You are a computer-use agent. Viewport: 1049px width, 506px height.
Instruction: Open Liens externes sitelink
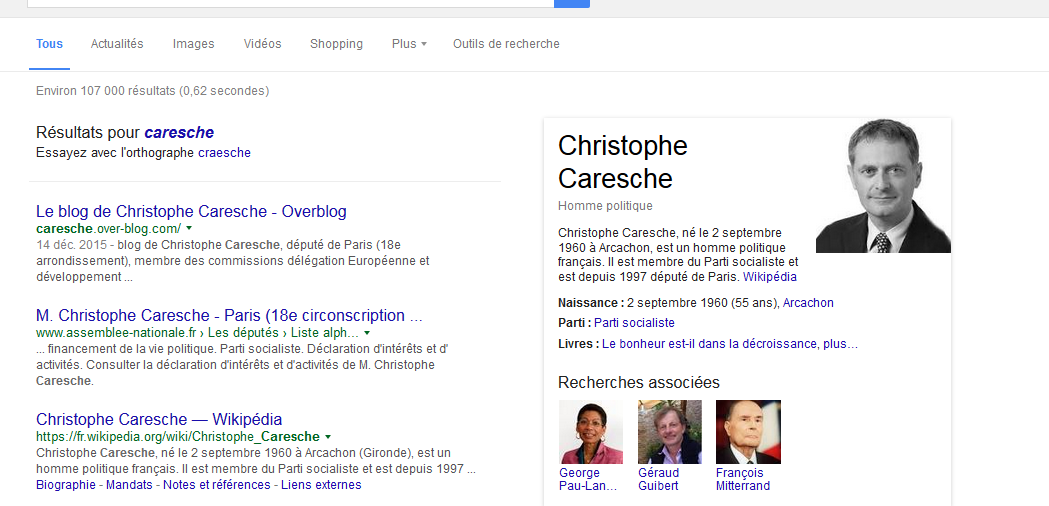[321, 485]
